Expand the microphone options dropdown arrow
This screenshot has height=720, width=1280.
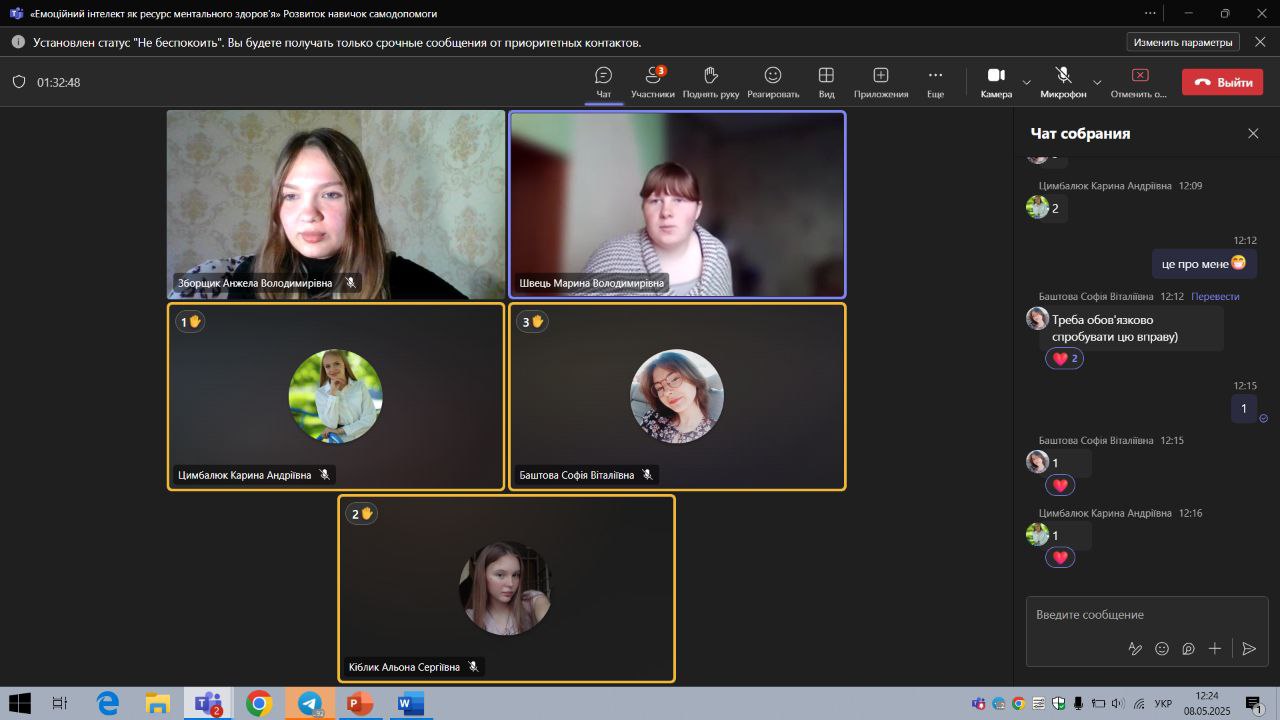click(1097, 82)
